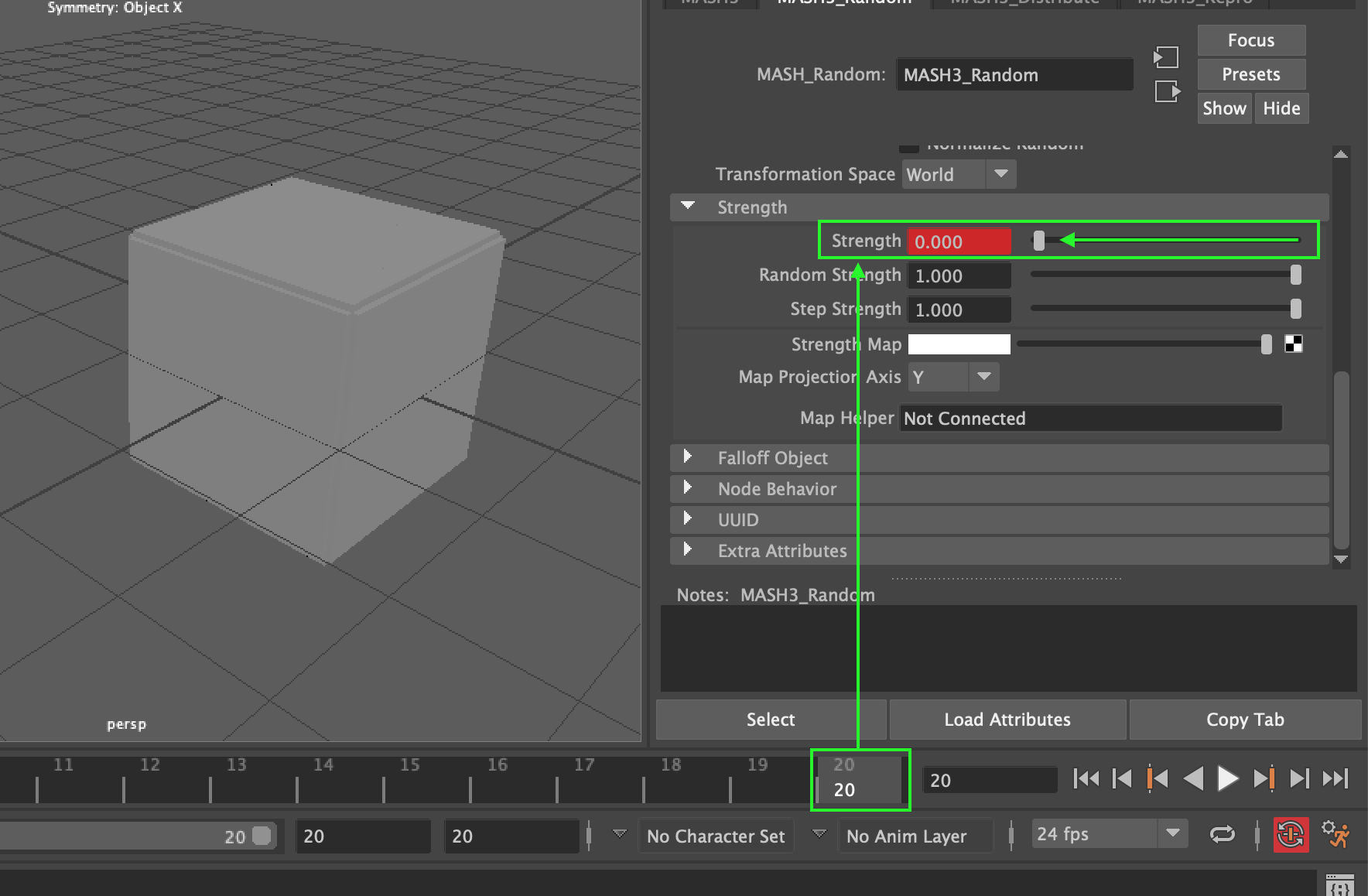Image resolution: width=1368 pixels, height=896 pixels.
Task: Click the Strength value field showing 0.000
Action: 959,241
